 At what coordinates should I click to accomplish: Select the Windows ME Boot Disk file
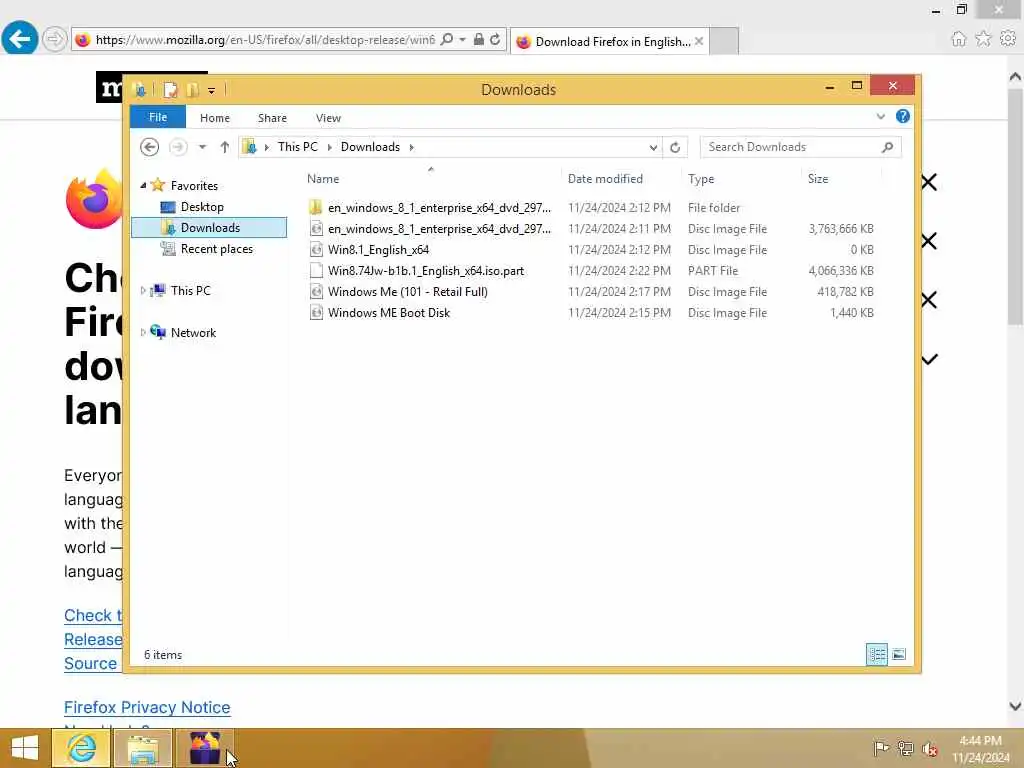(x=389, y=313)
